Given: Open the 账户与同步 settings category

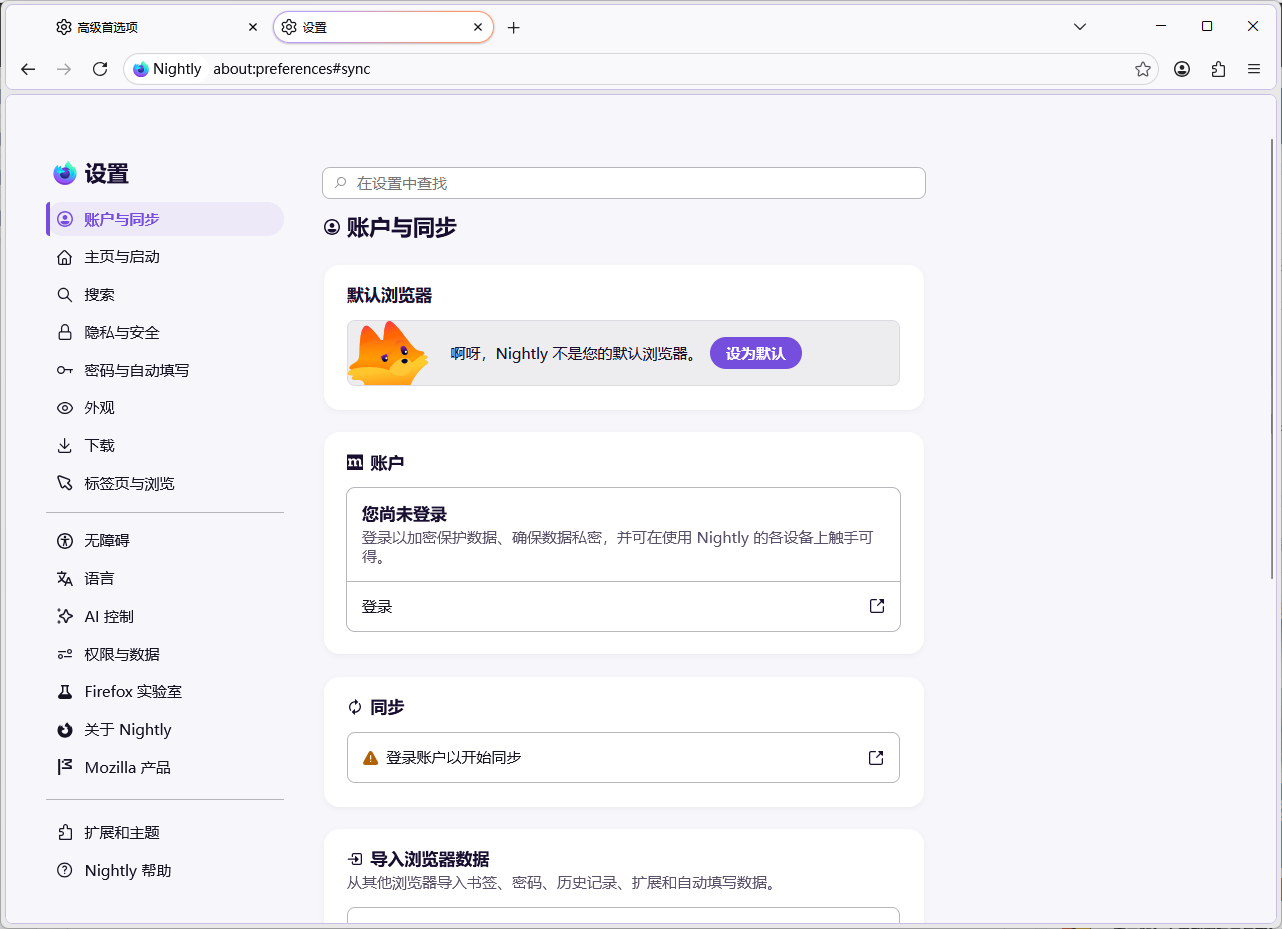Looking at the screenshot, I should (x=165, y=219).
